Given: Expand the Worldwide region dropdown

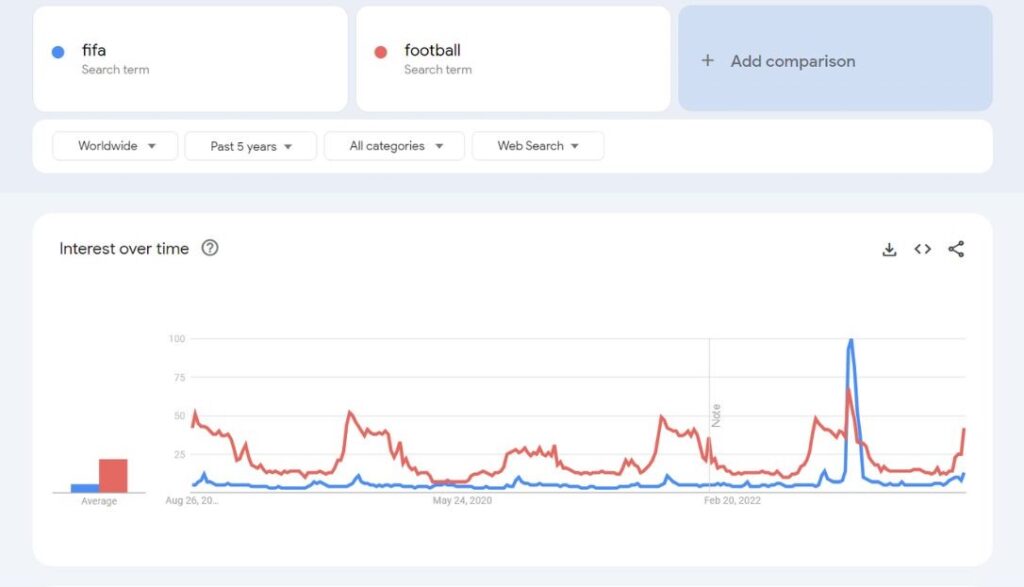Looking at the screenshot, I should [116, 146].
